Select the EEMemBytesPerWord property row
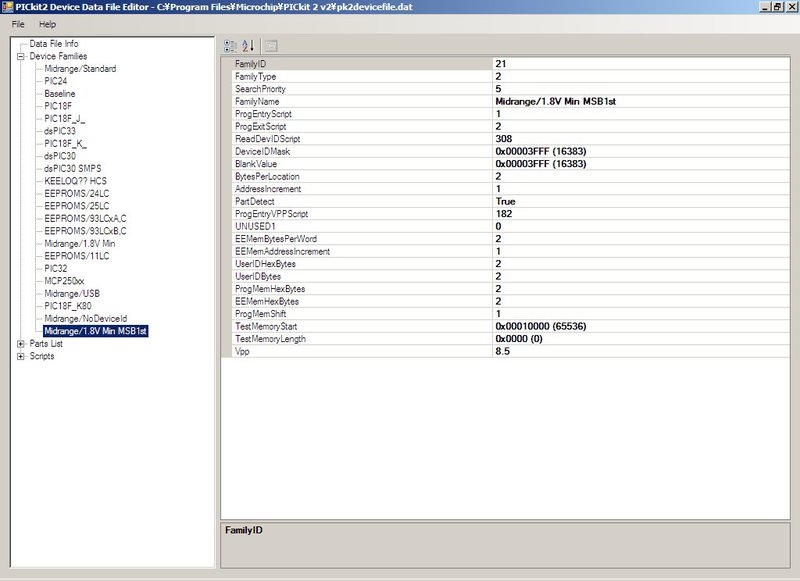800x581 pixels. click(511, 239)
